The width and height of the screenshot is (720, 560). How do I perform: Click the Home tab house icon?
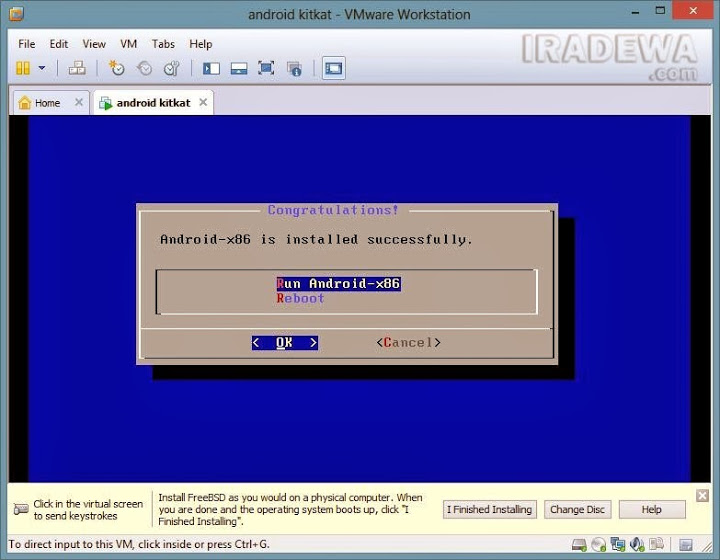coord(25,102)
